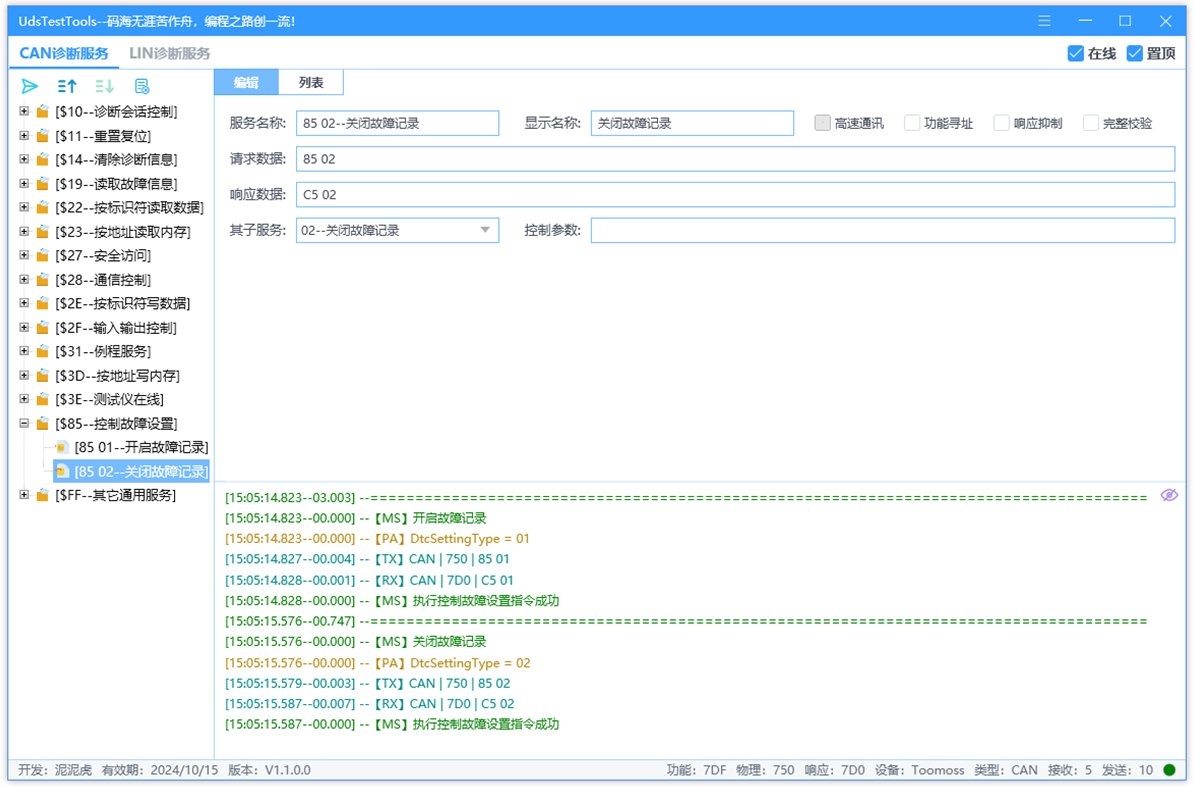Click the move-up list icon in toolbar
Image resolution: width=1194 pixels, height=787 pixels.
click(67, 86)
